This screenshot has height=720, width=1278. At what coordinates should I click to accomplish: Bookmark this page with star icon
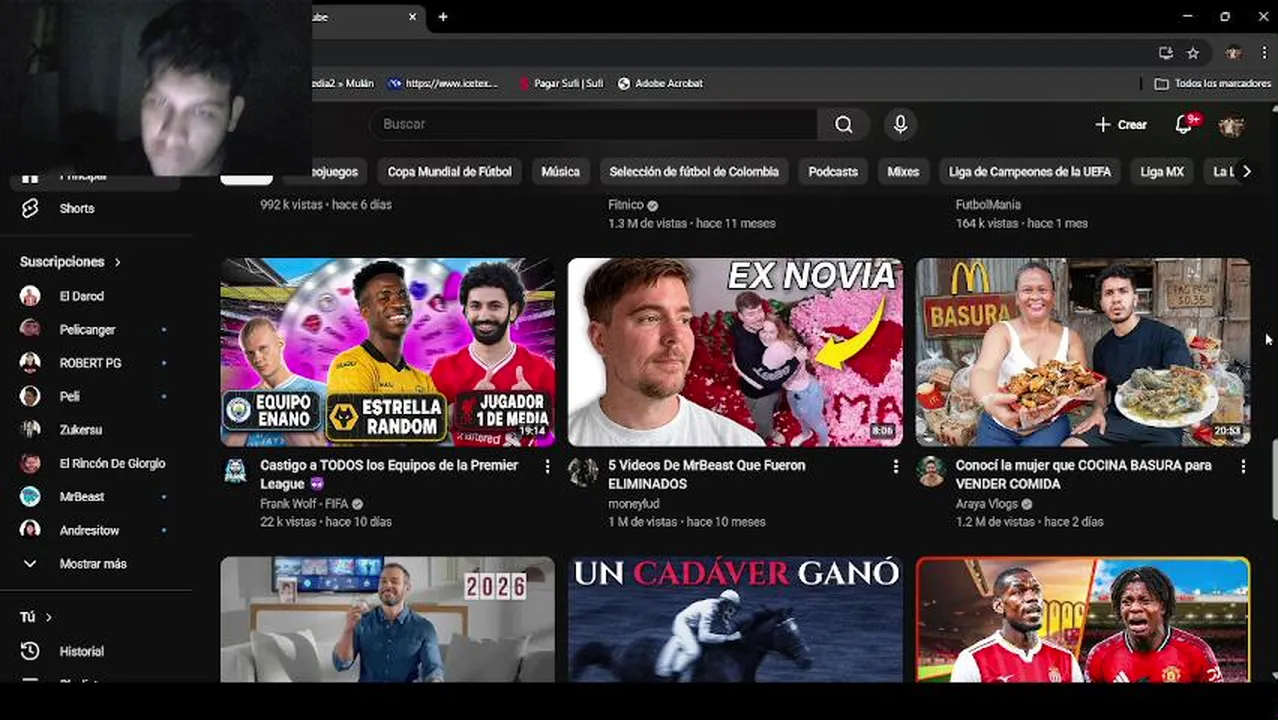point(1193,53)
